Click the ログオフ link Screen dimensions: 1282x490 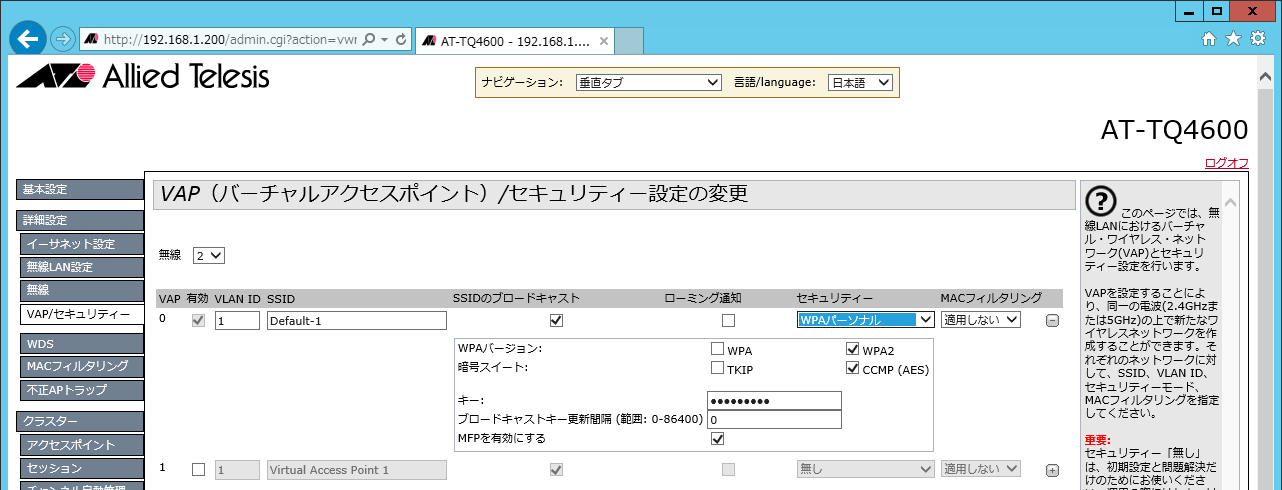[x=1227, y=163]
